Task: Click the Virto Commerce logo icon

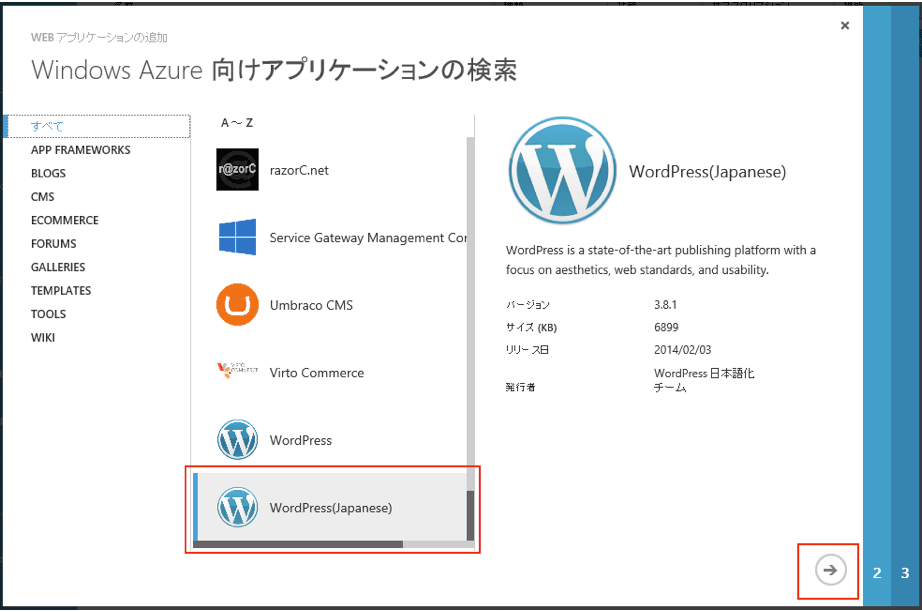Action: coord(237,370)
